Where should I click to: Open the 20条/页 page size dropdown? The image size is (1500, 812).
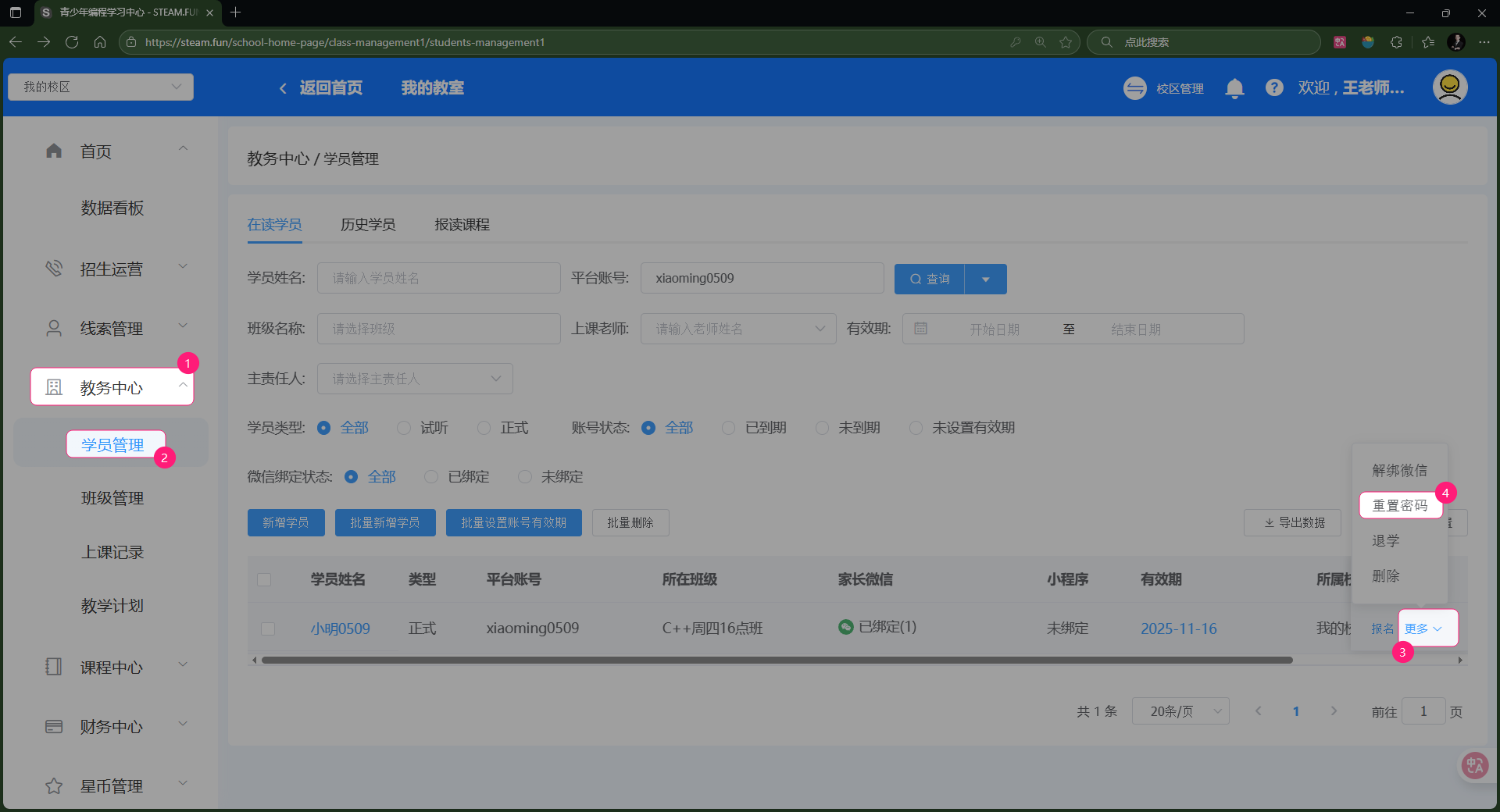(x=1180, y=711)
